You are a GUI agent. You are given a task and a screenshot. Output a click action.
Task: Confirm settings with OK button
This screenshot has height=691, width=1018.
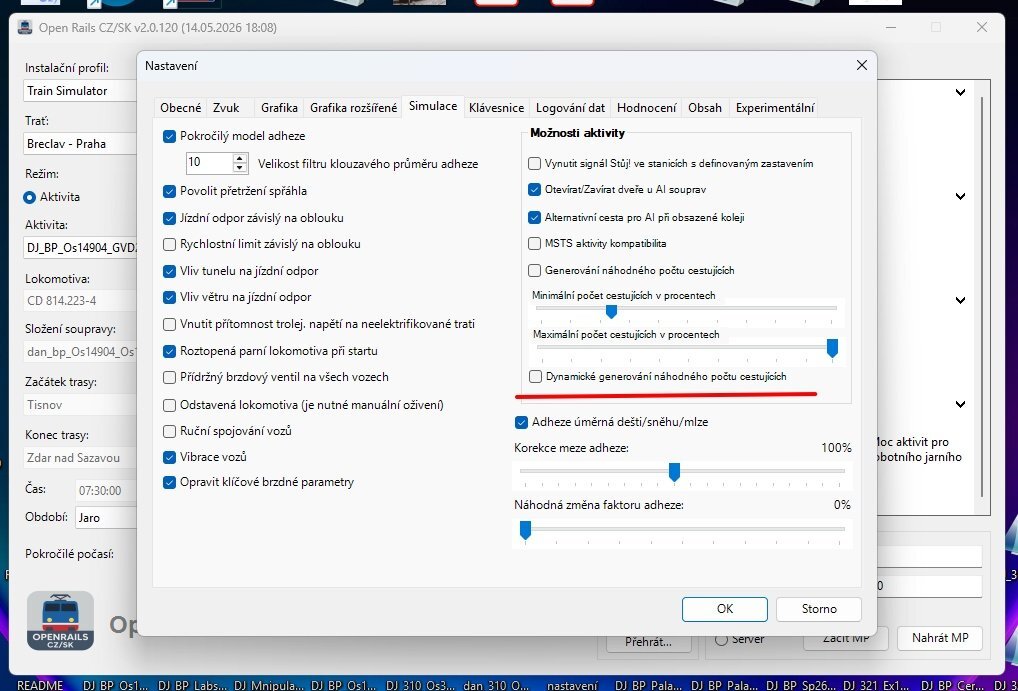tap(725, 609)
